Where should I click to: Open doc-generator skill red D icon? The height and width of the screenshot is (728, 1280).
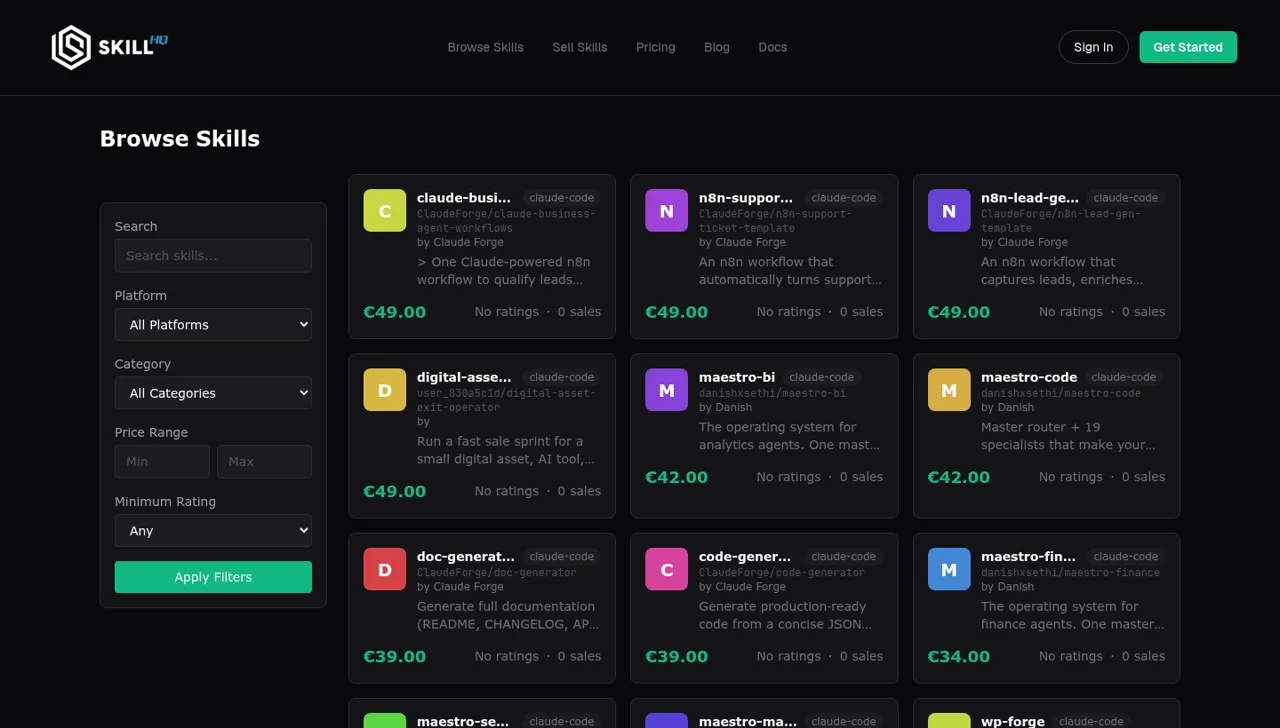coord(385,569)
